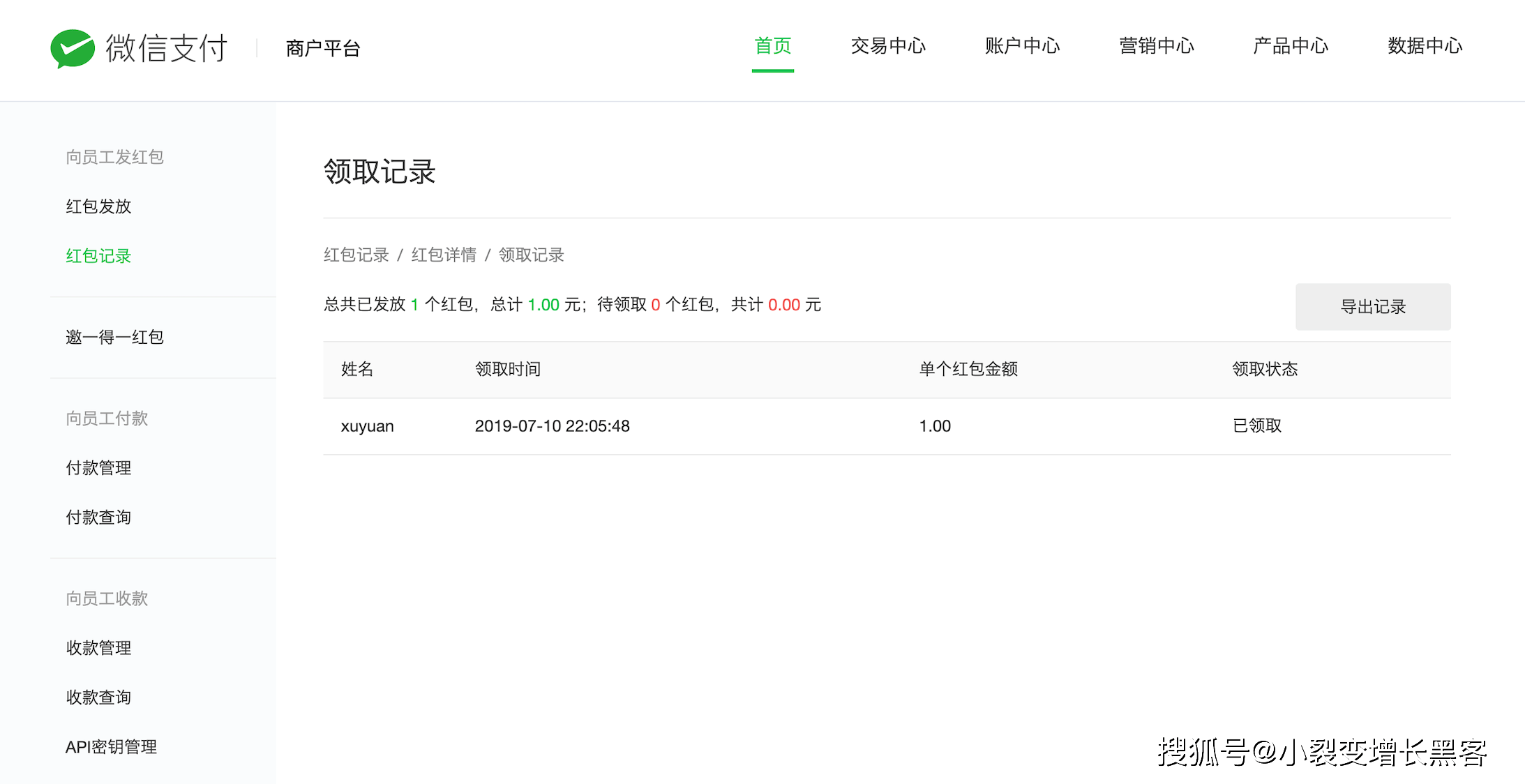Open 红包发放 in the sidebar

click(98, 206)
